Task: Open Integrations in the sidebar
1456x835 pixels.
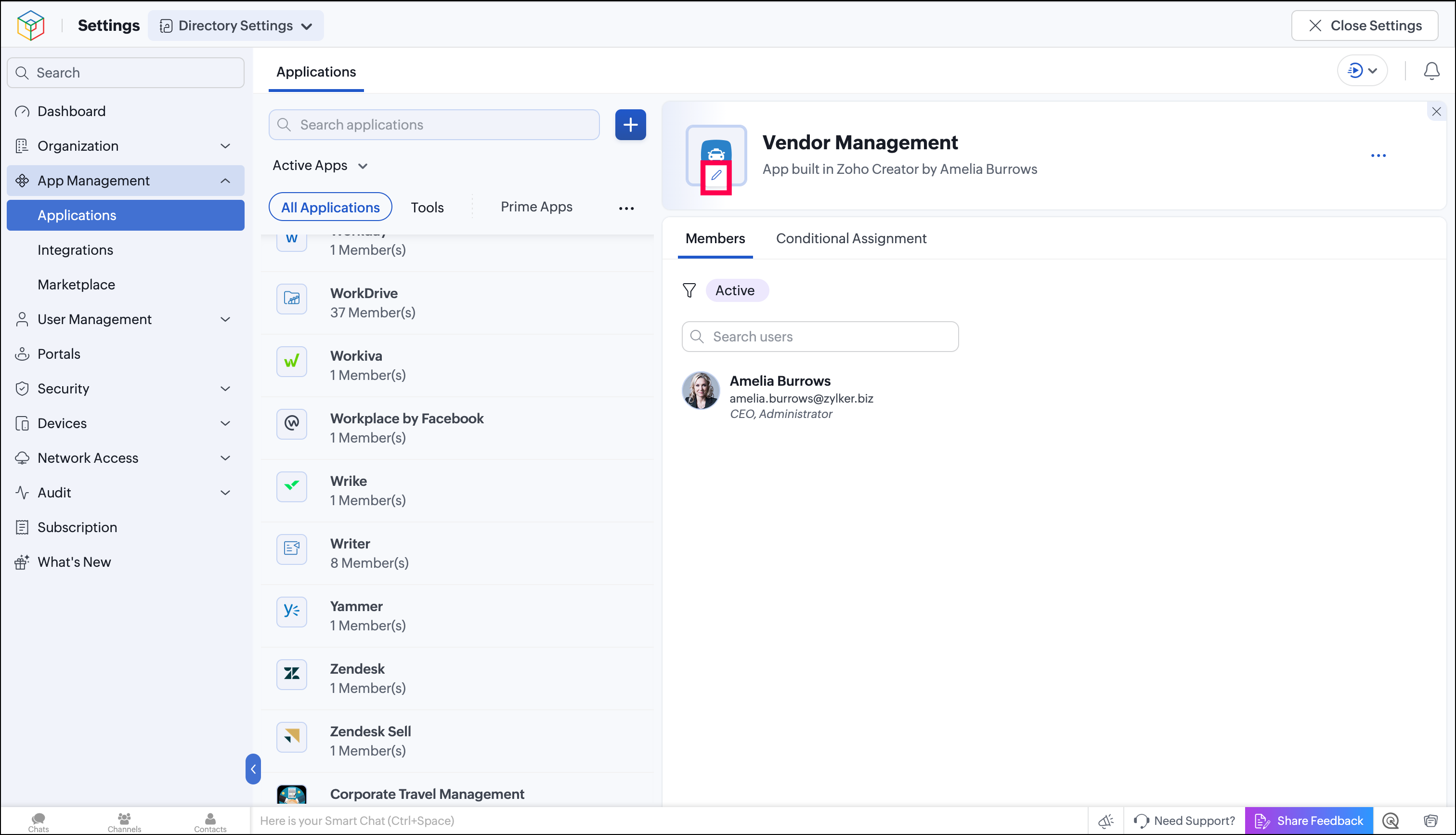Action: coord(126,250)
